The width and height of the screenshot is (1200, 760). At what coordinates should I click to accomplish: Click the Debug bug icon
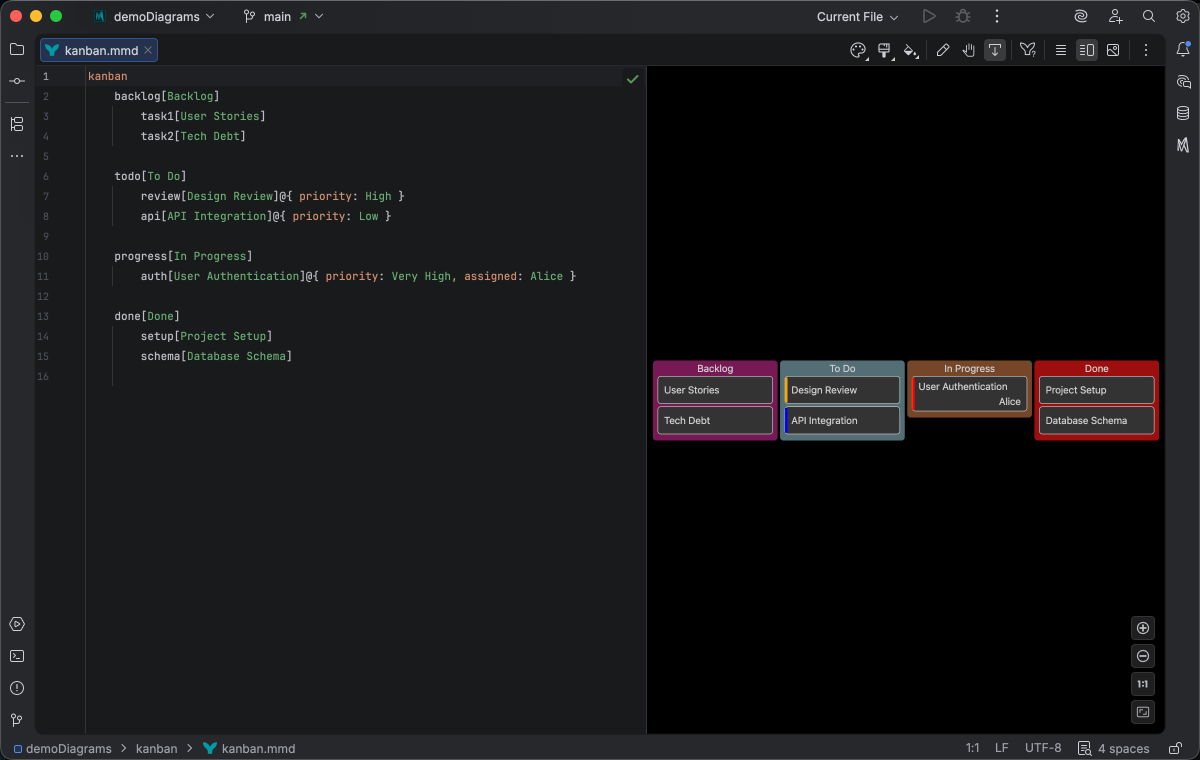[963, 16]
